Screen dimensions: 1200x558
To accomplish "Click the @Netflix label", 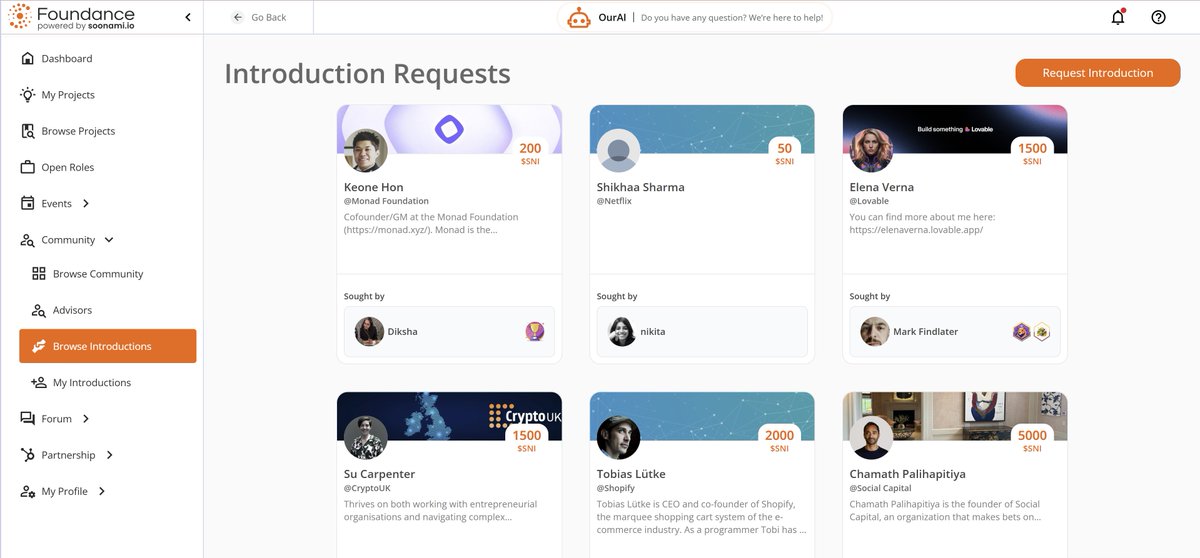I will [x=614, y=202].
